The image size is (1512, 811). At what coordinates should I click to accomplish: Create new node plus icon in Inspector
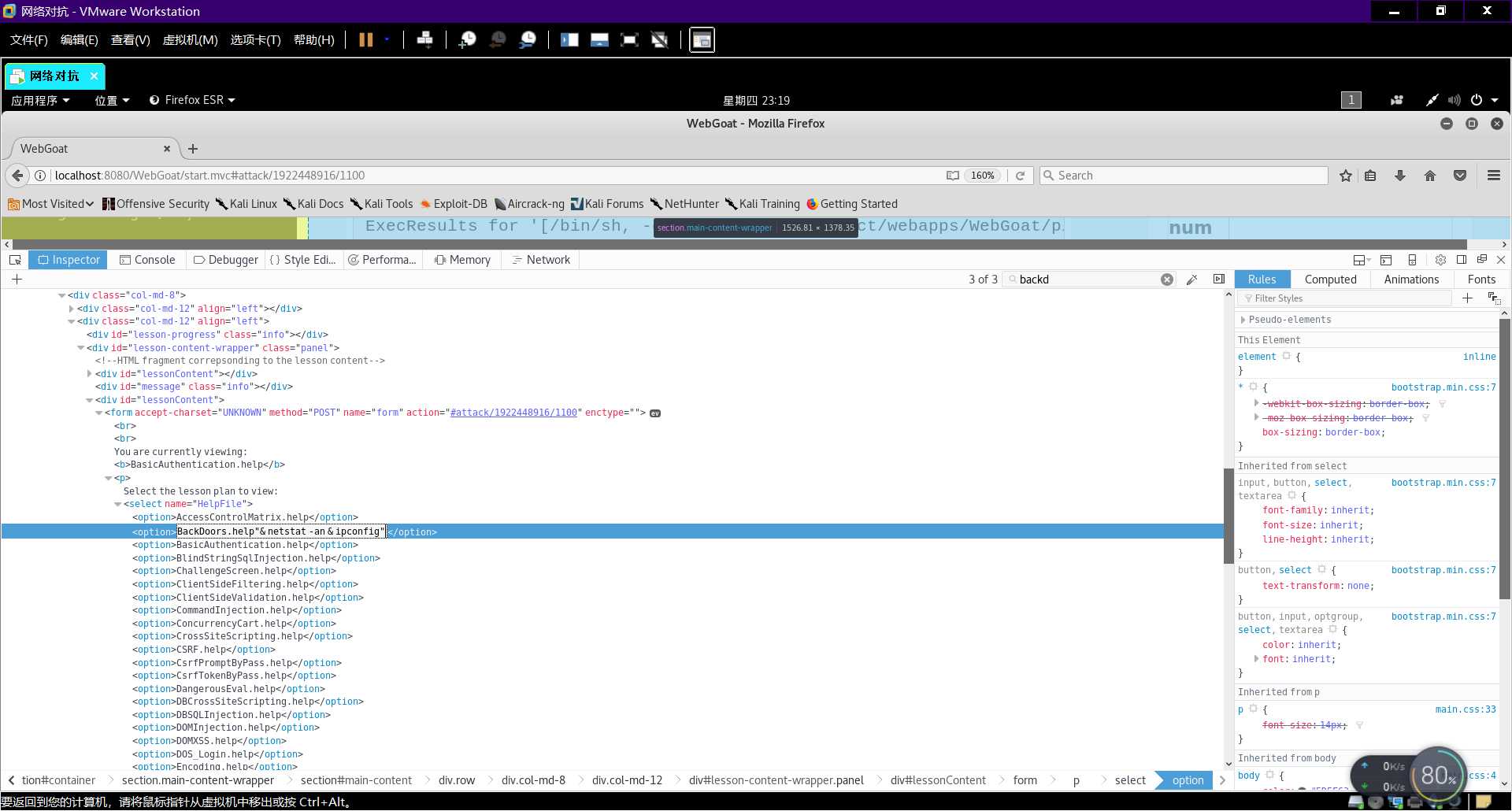[x=17, y=280]
